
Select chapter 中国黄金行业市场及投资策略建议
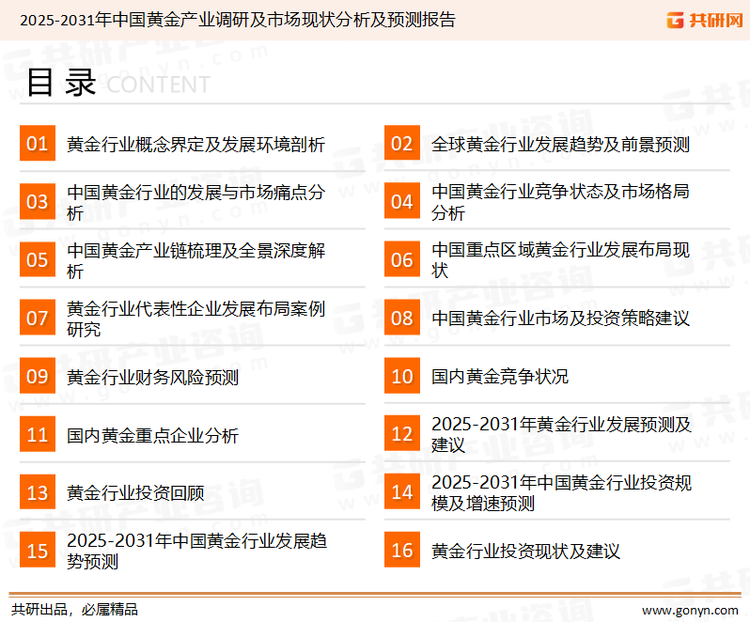tap(560, 318)
